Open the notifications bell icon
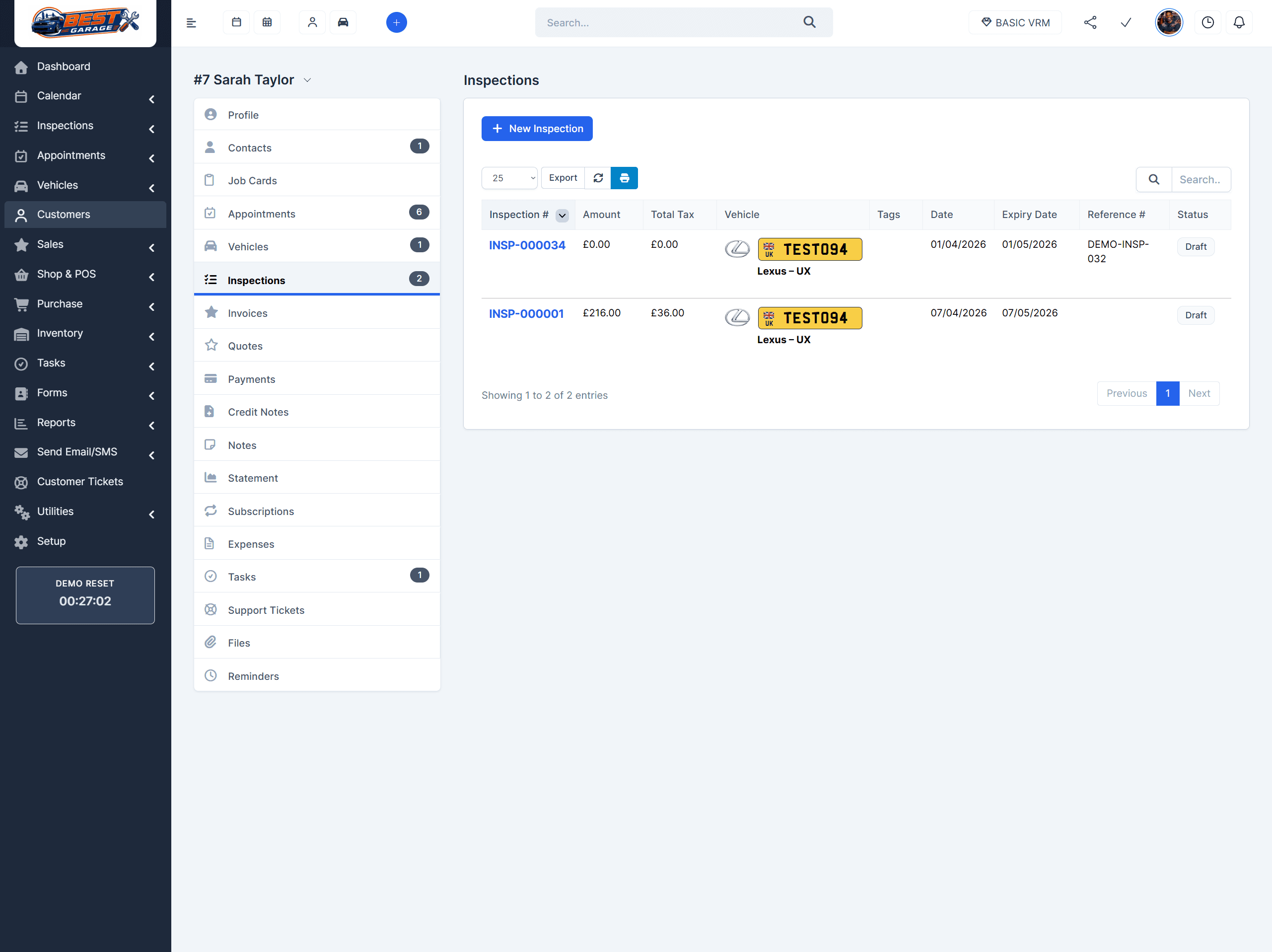Image resolution: width=1272 pixels, height=952 pixels. [x=1239, y=22]
